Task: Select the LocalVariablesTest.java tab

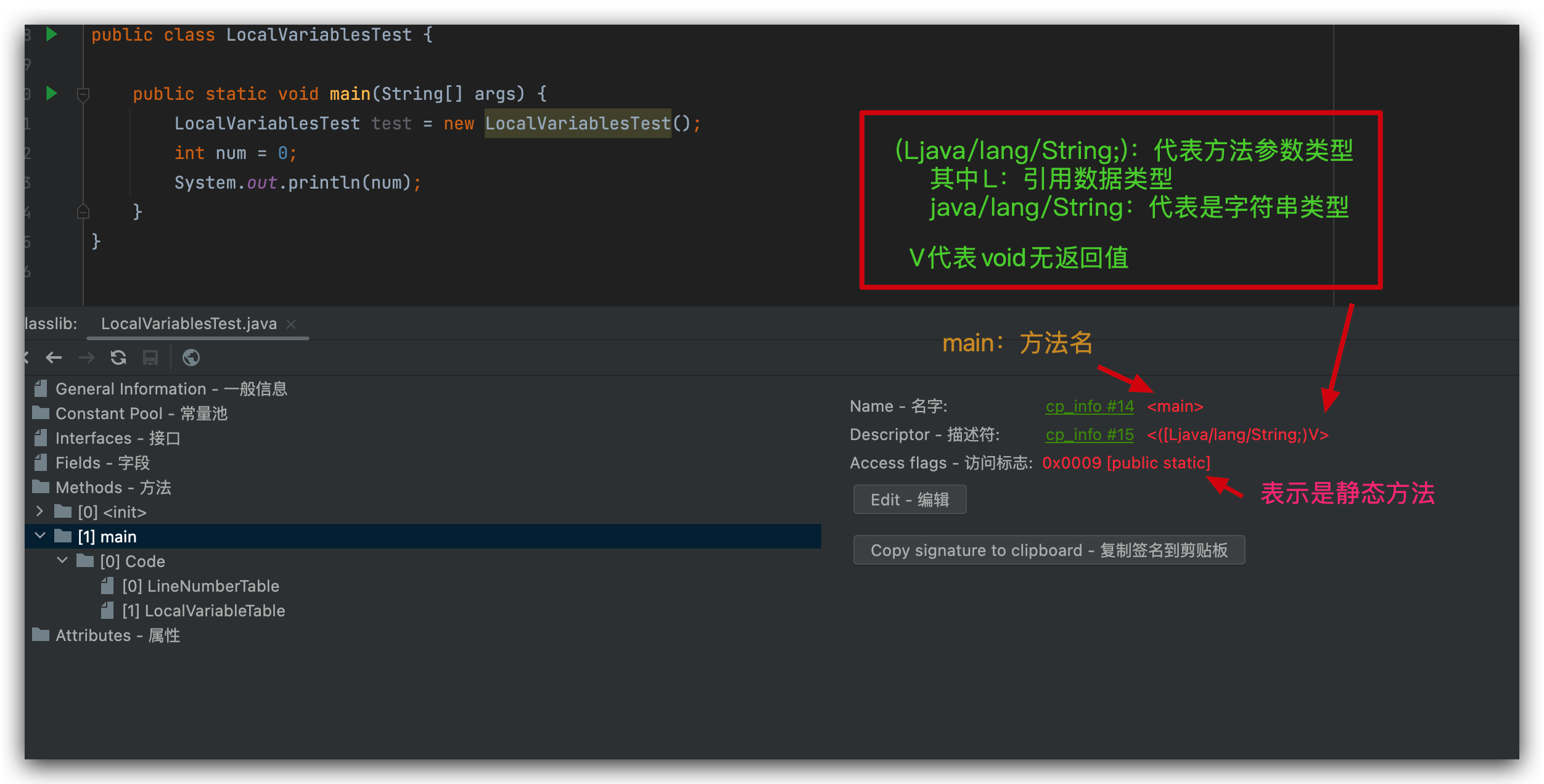Action: point(189,324)
